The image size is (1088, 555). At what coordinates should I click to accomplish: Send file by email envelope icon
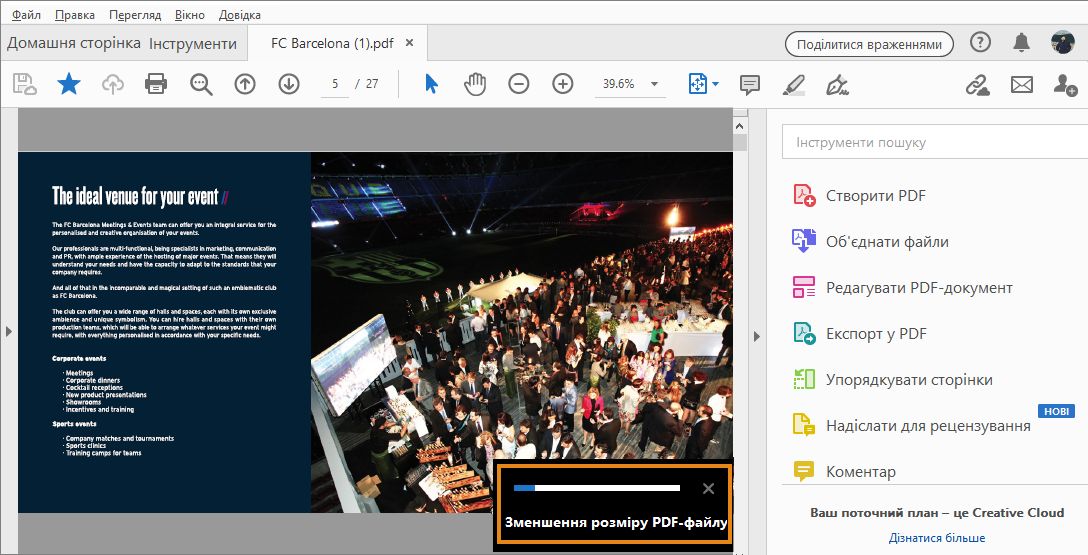point(1021,85)
